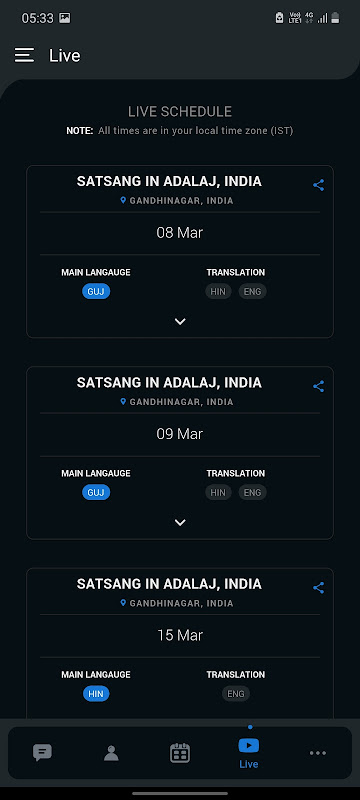Select ENG translation on 09 Mar card
Screen dimensions: 360x800
coord(252,492)
